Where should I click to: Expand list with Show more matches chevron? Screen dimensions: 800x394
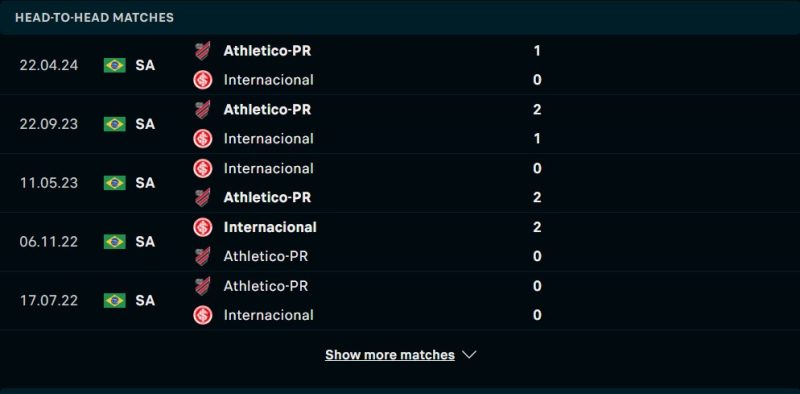pyautogui.click(x=469, y=355)
